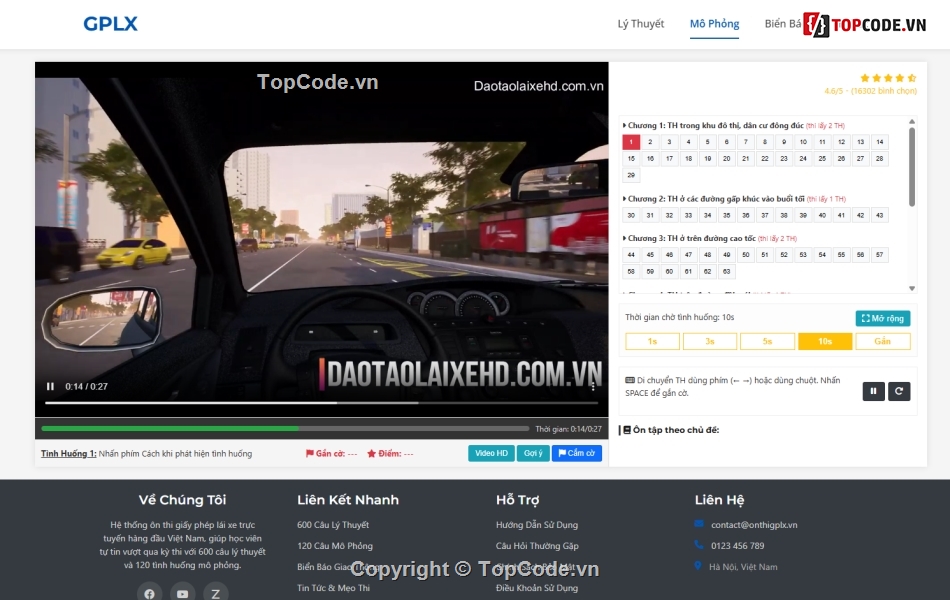
Task: Select situation number 2
Action: pos(650,142)
